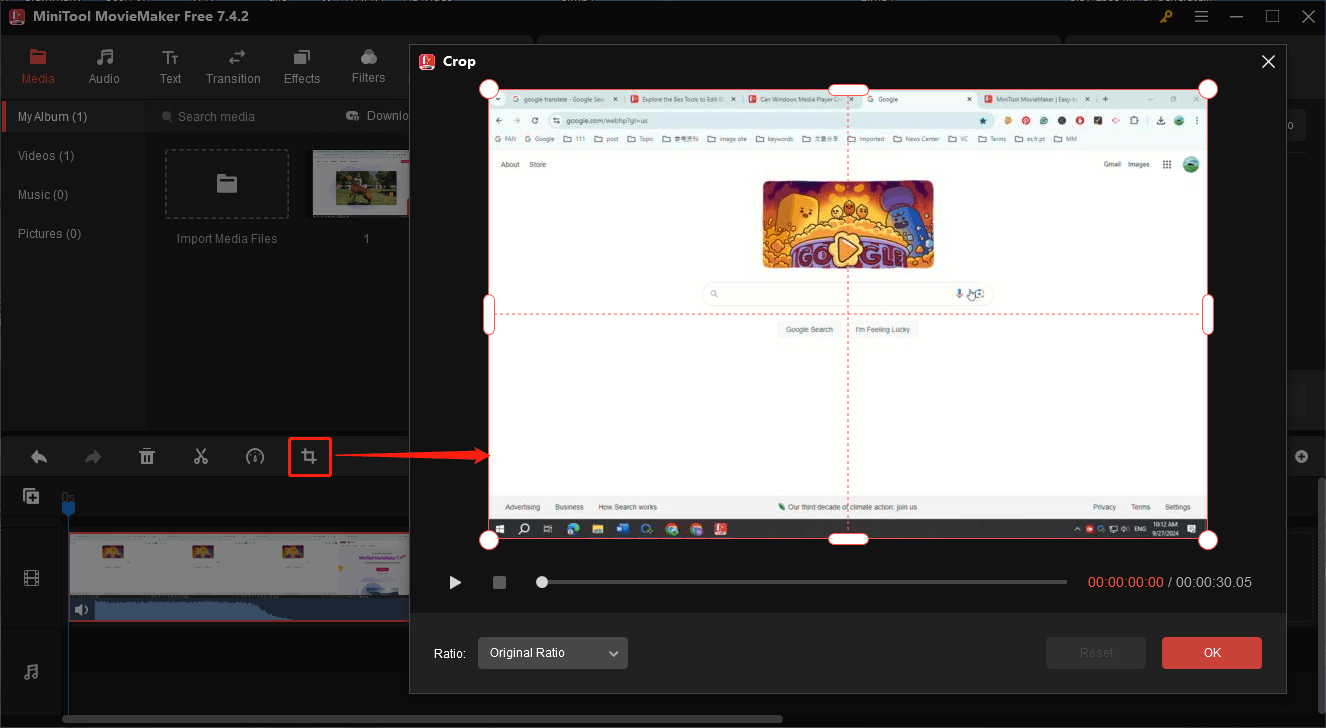Image resolution: width=1326 pixels, height=728 pixels.
Task: Click the key icon in title bar
Action: pos(1166,17)
